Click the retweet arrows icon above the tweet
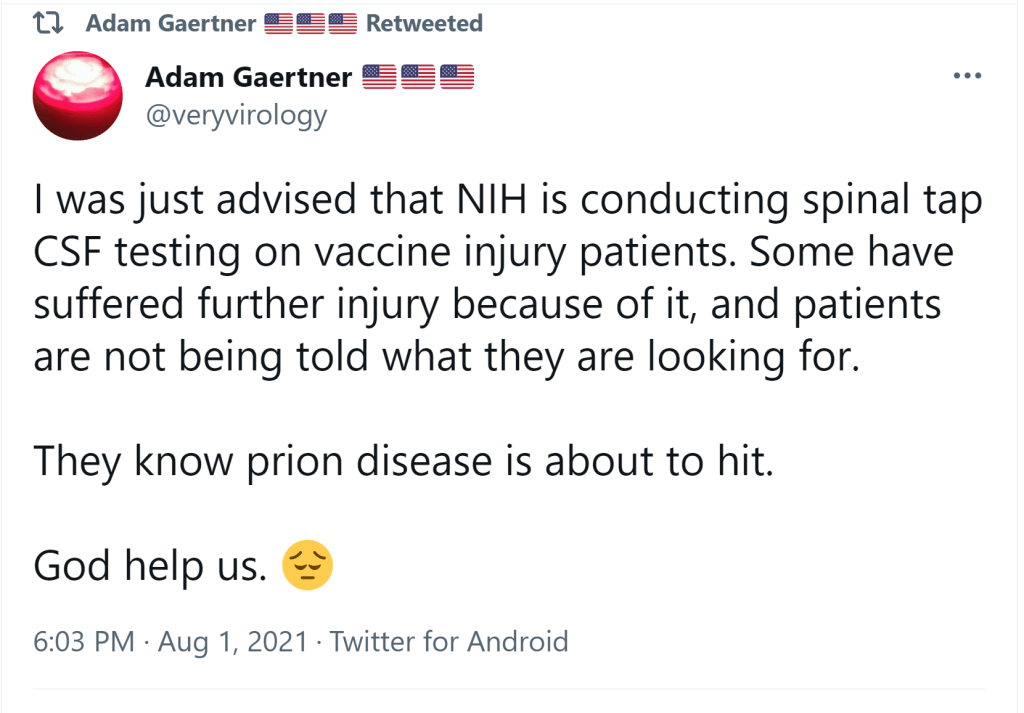 point(49,23)
